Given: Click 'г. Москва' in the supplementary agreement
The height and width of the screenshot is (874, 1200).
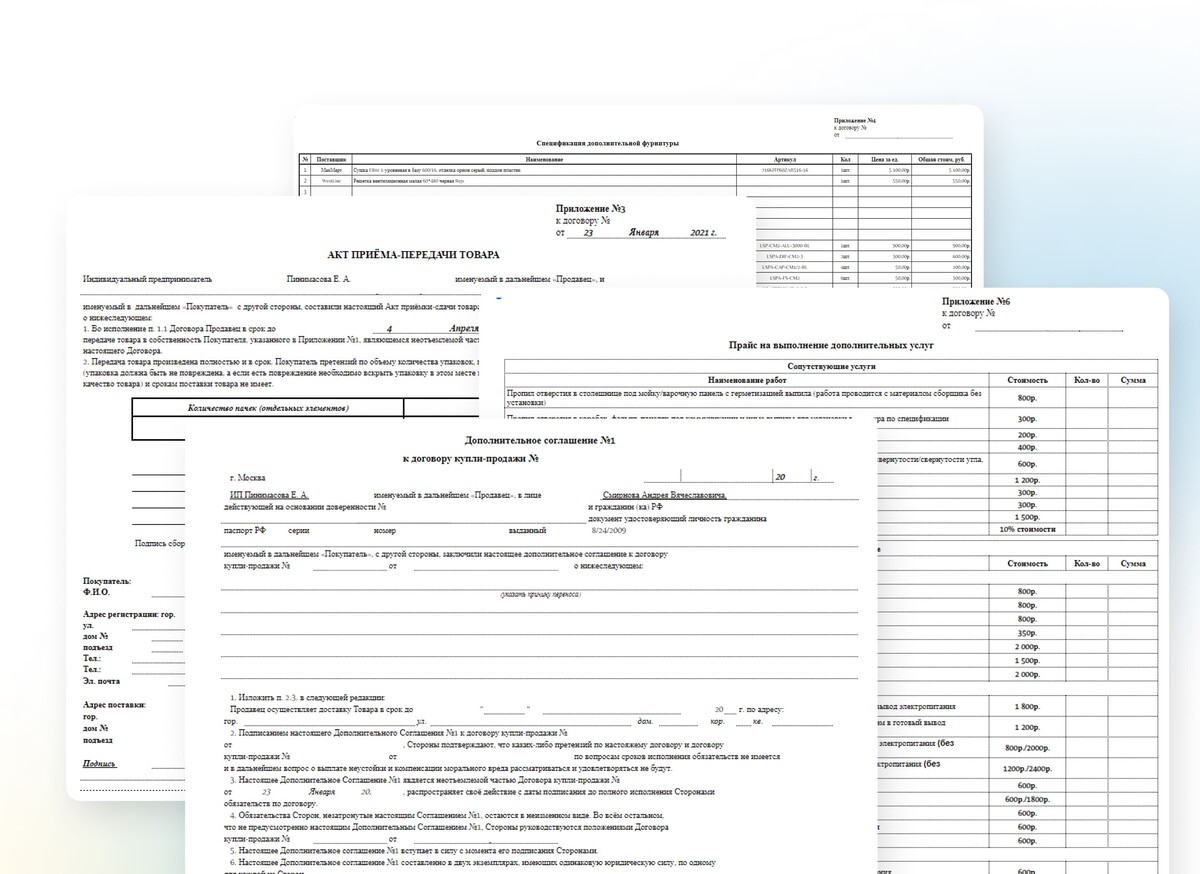Looking at the screenshot, I should tap(248, 478).
